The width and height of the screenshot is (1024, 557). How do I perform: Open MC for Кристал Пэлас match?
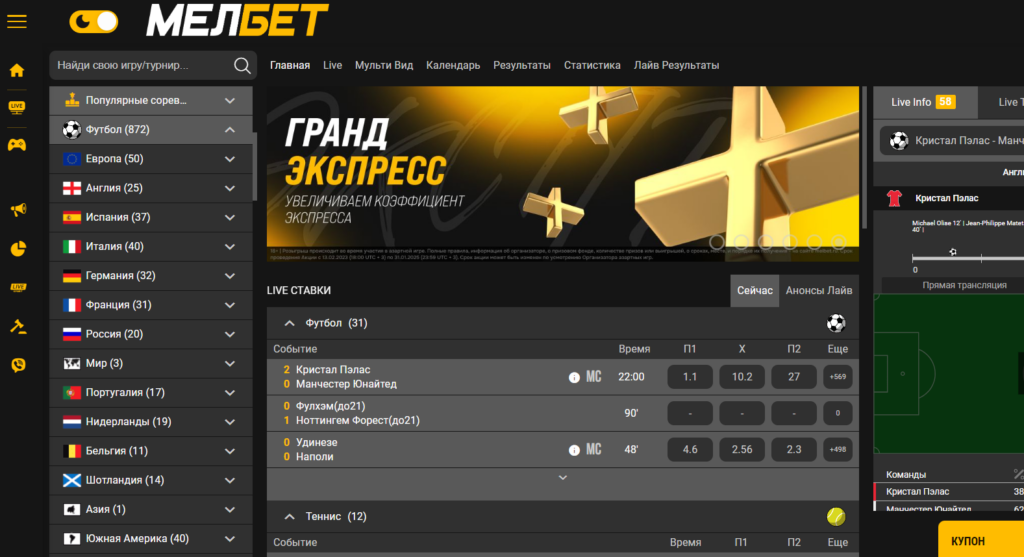pos(594,377)
